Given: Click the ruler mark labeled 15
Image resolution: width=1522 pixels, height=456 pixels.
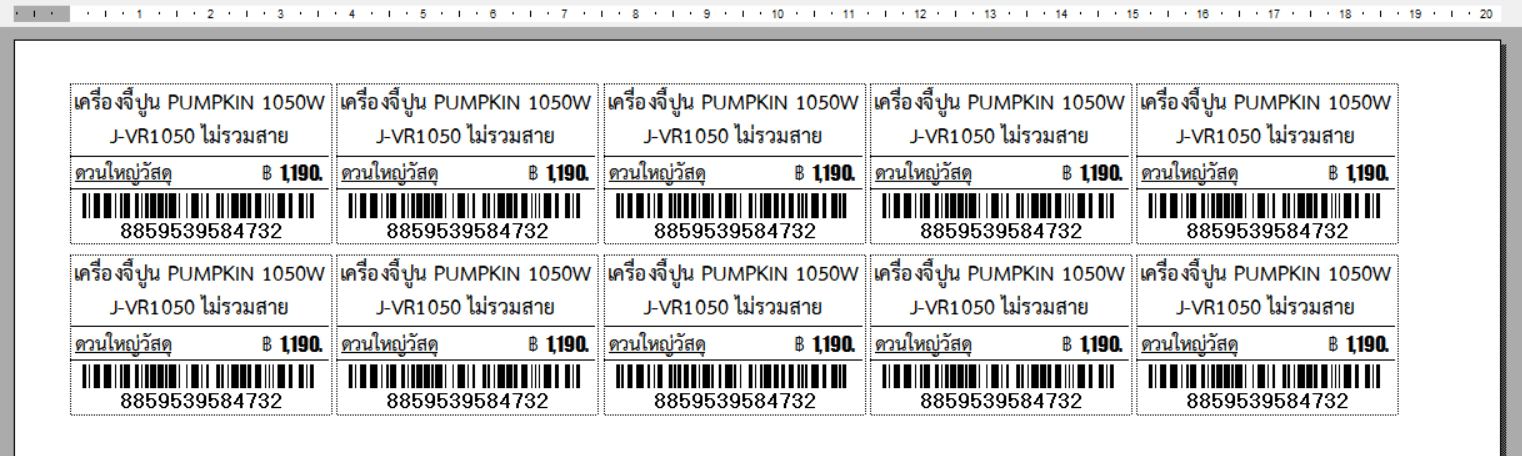Looking at the screenshot, I should click(1132, 15).
